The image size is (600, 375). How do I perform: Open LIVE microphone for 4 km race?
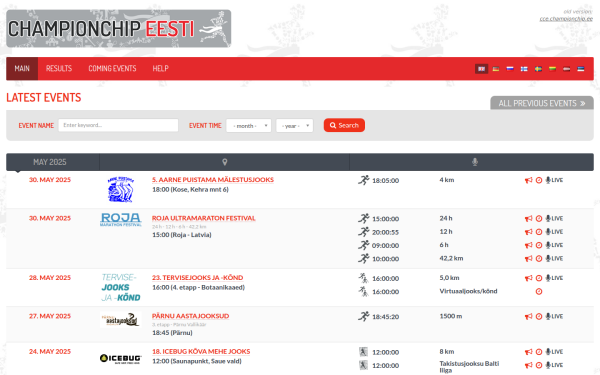point(554,180)
